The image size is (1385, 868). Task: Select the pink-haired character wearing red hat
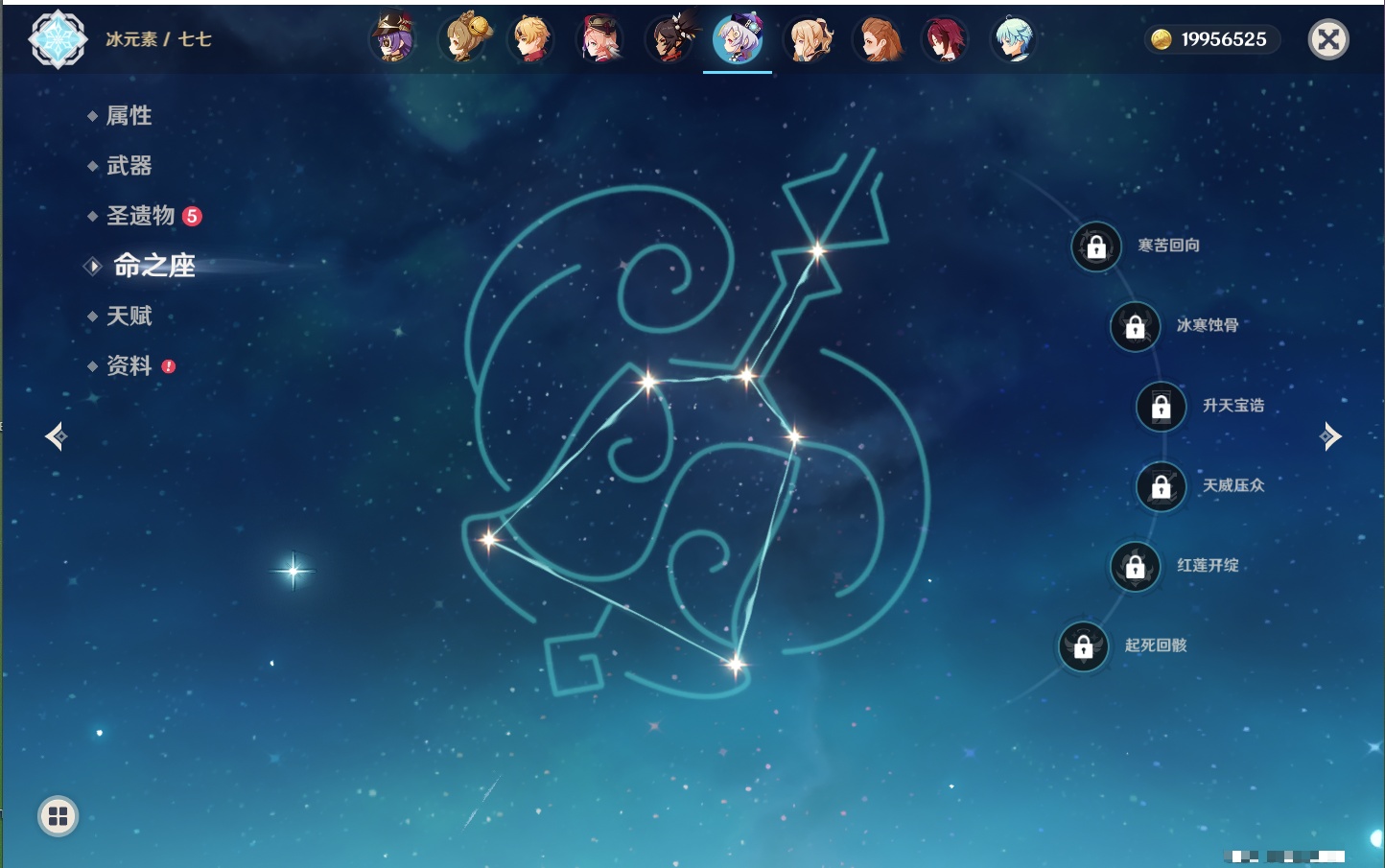[600, 39]
